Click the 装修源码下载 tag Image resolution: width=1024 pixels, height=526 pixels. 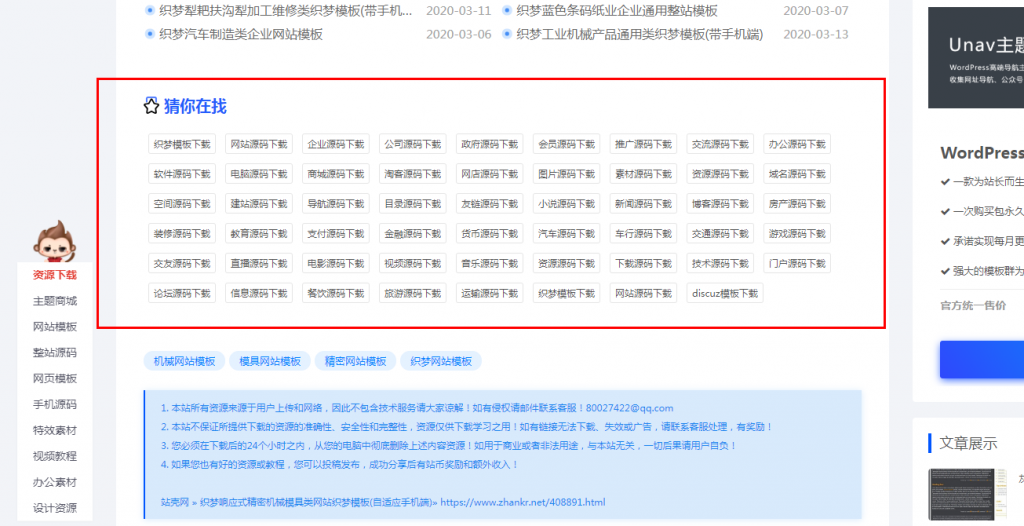[x=182, y=234]
